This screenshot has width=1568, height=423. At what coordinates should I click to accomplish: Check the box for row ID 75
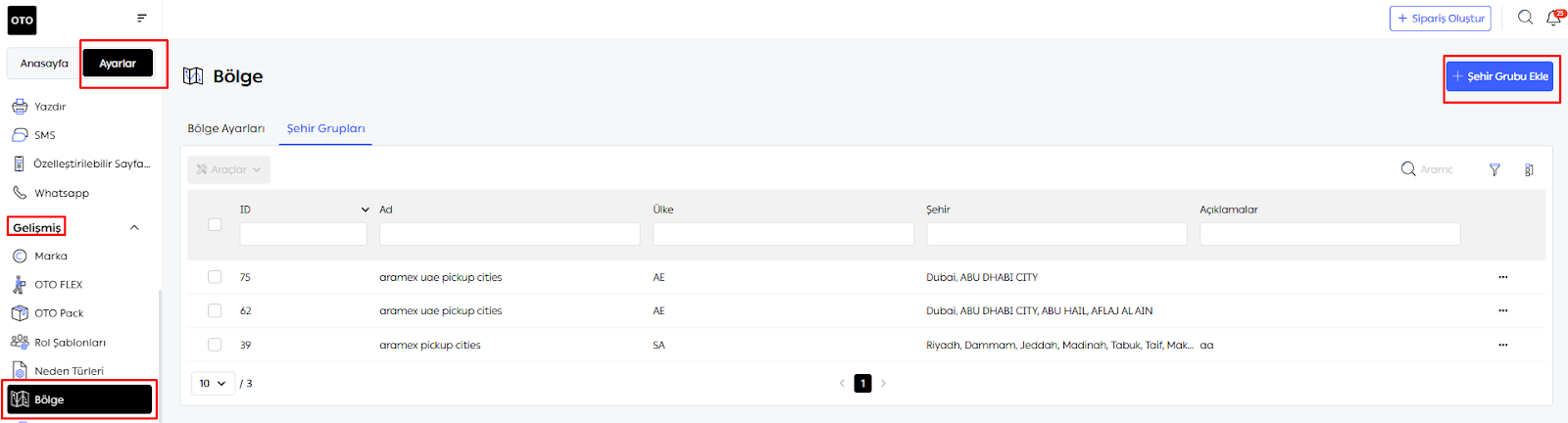215,277
